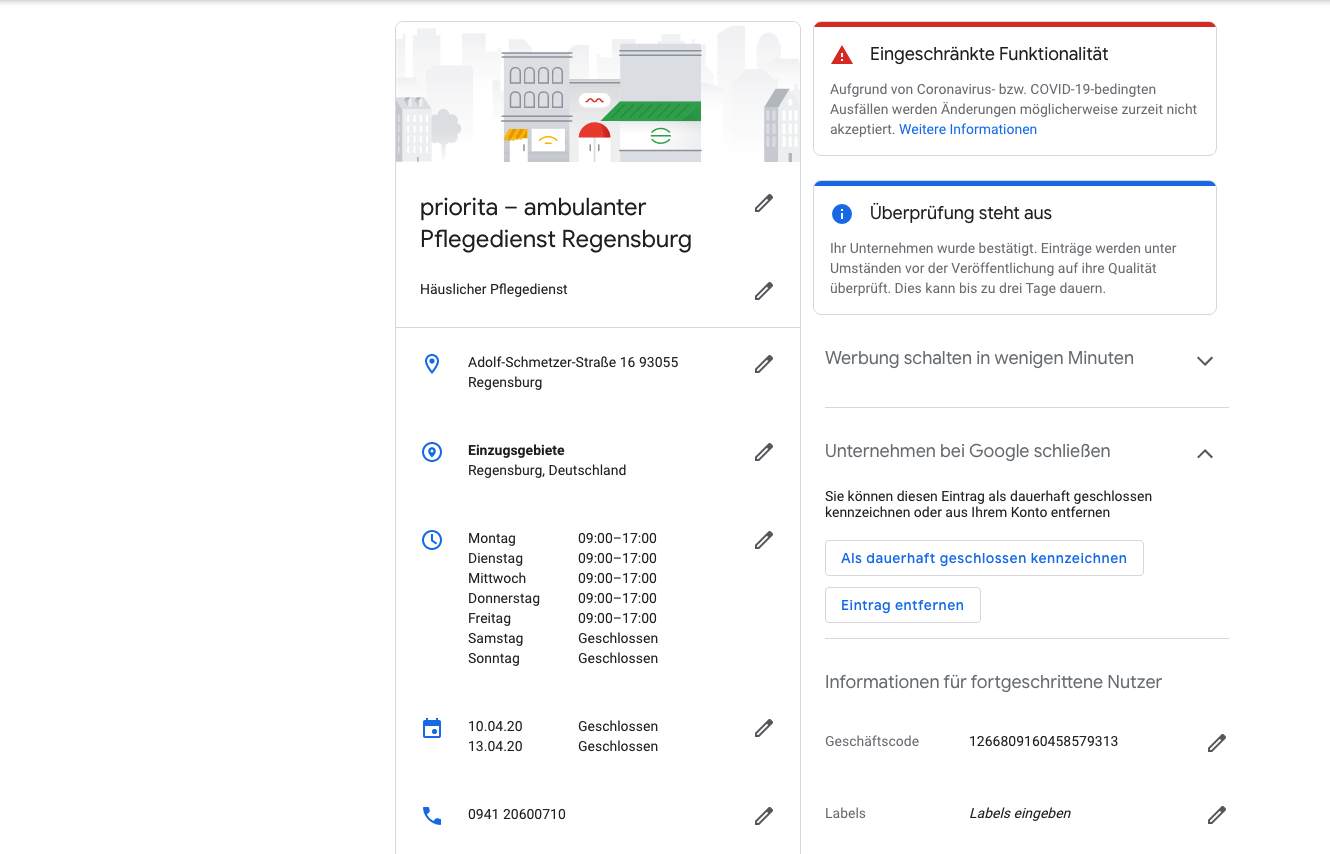The height and width of the screenshot is (854, 1330).
Task: Edit the Geschäftscode value
Action: [1216, 742]
